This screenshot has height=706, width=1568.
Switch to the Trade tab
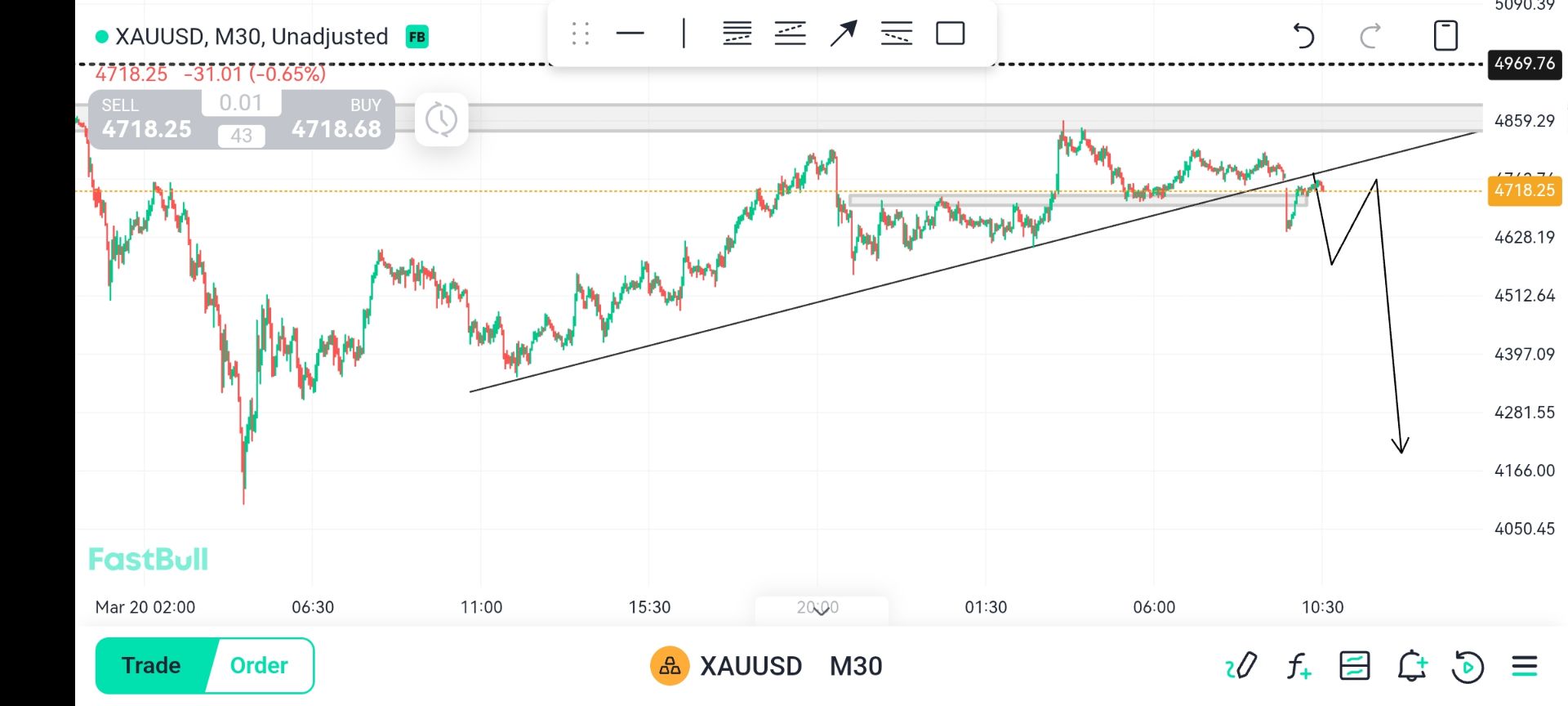coord(152,666)
